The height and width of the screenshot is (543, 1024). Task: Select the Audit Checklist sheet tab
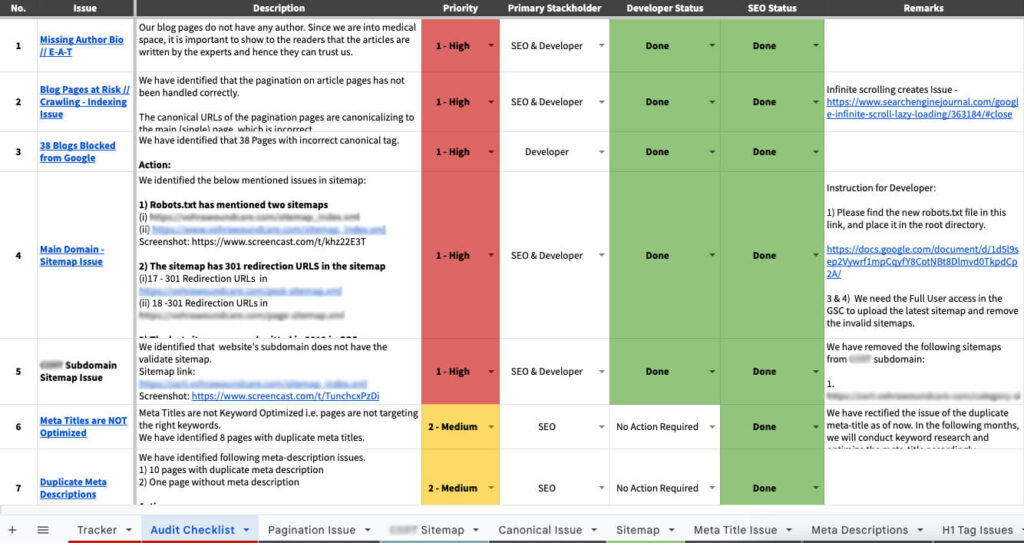(x=193, y=530)
